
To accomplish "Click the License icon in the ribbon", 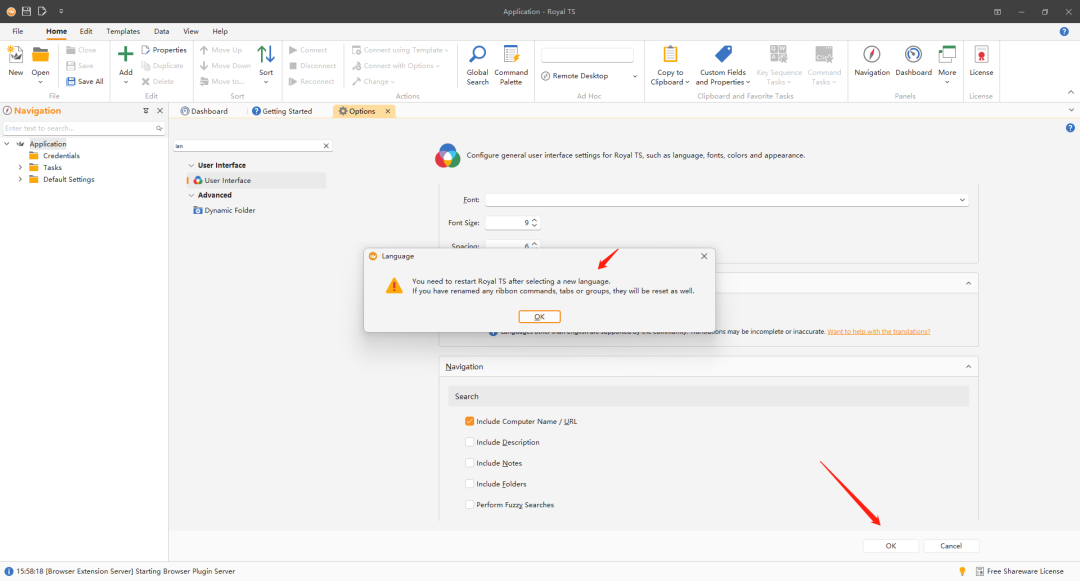I will (x=982, y=55).
